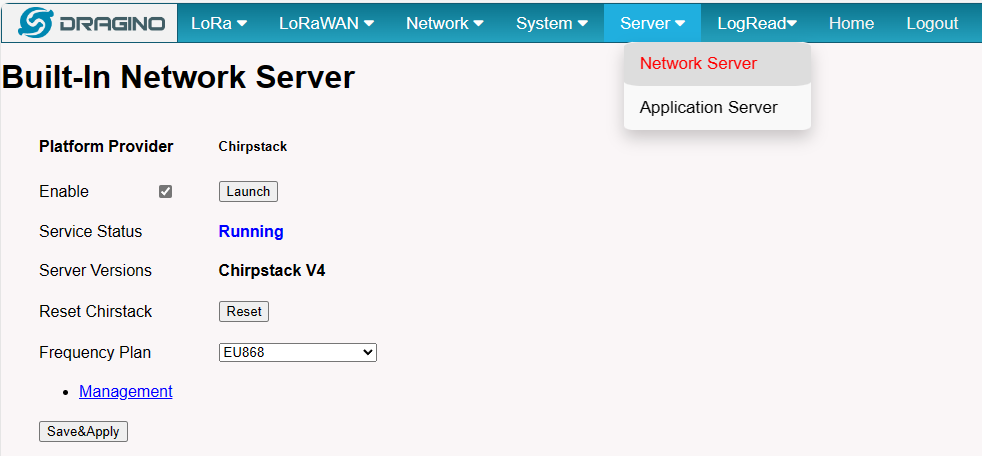This screenshot has height=456, width=982.
Task: Click the Frequency Plan label
Action: 95,353
